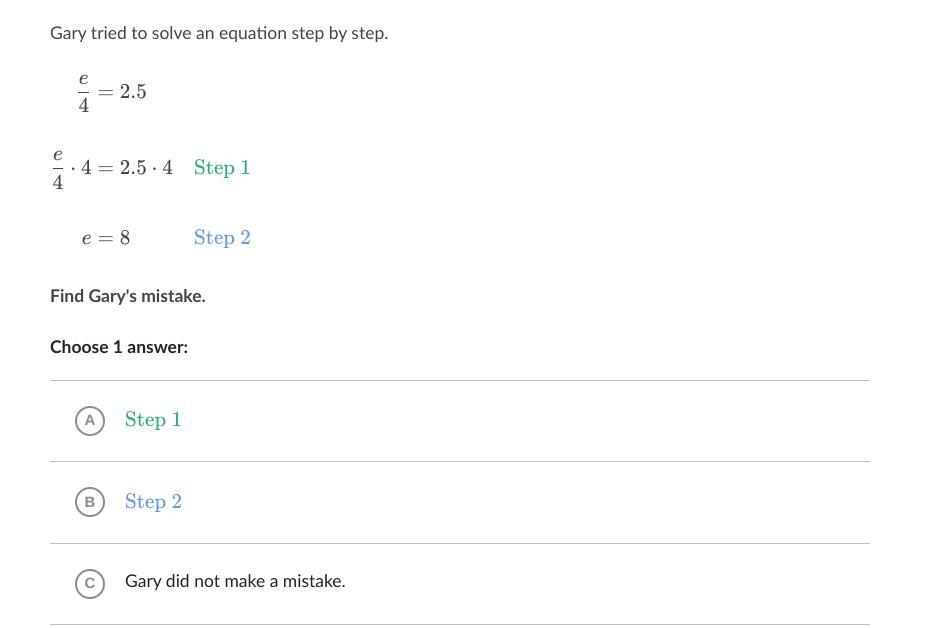Choose the green Step 1 answer text
926x628 pixels.
point(153,420)
